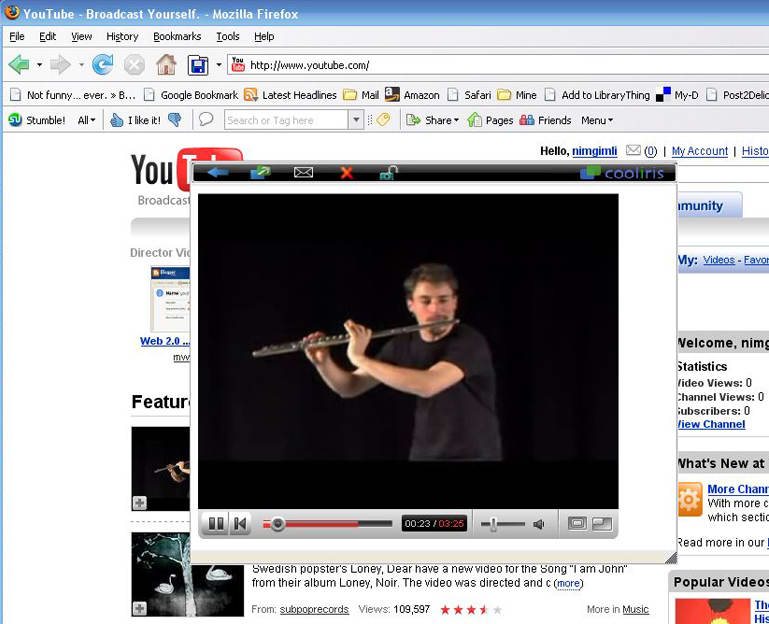Viewport: 769px width, 624px height.
Task: Click the thumbs down icon
Action: tap(175, 120)
